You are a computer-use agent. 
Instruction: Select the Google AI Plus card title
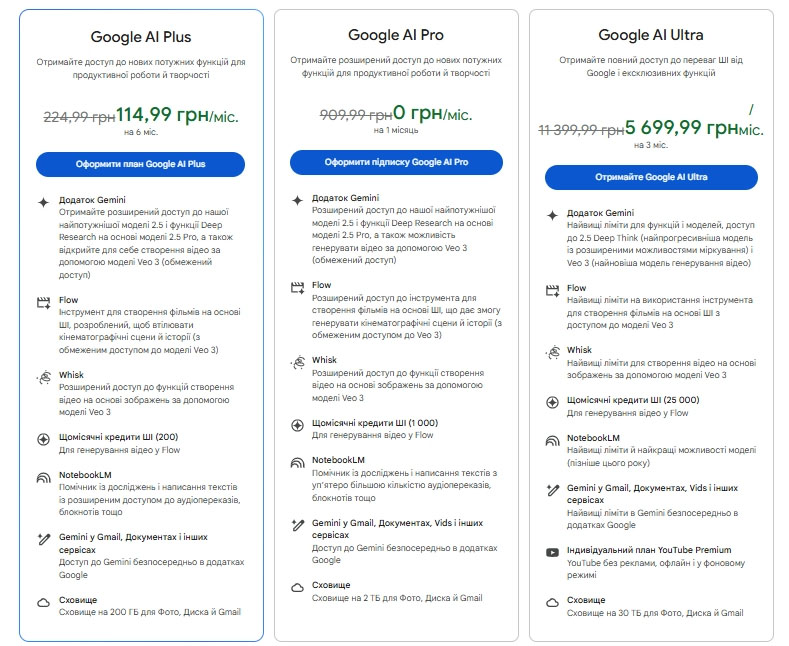click(x=140, y=38)
